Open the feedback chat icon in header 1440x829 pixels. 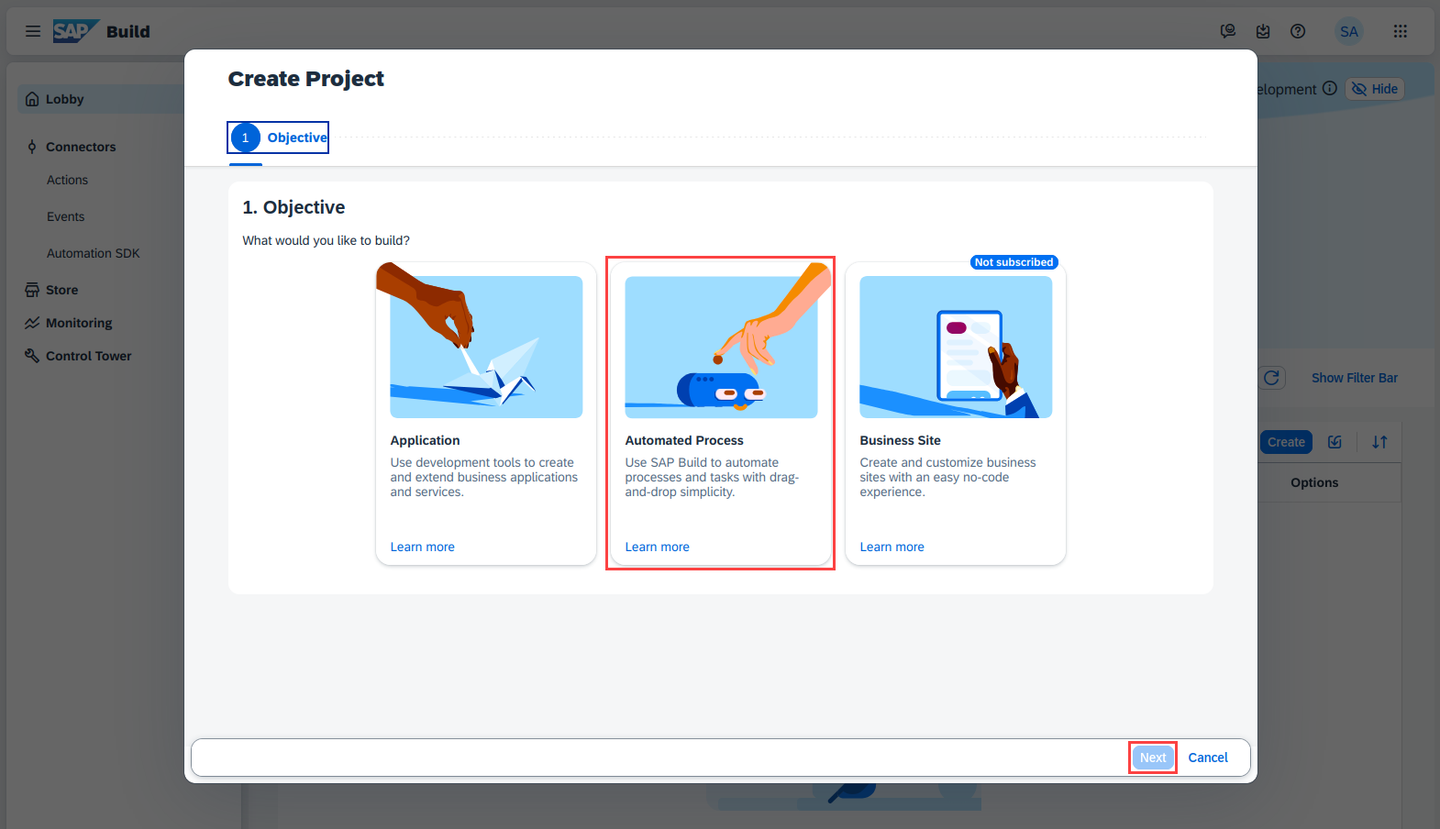point(1228,31)
